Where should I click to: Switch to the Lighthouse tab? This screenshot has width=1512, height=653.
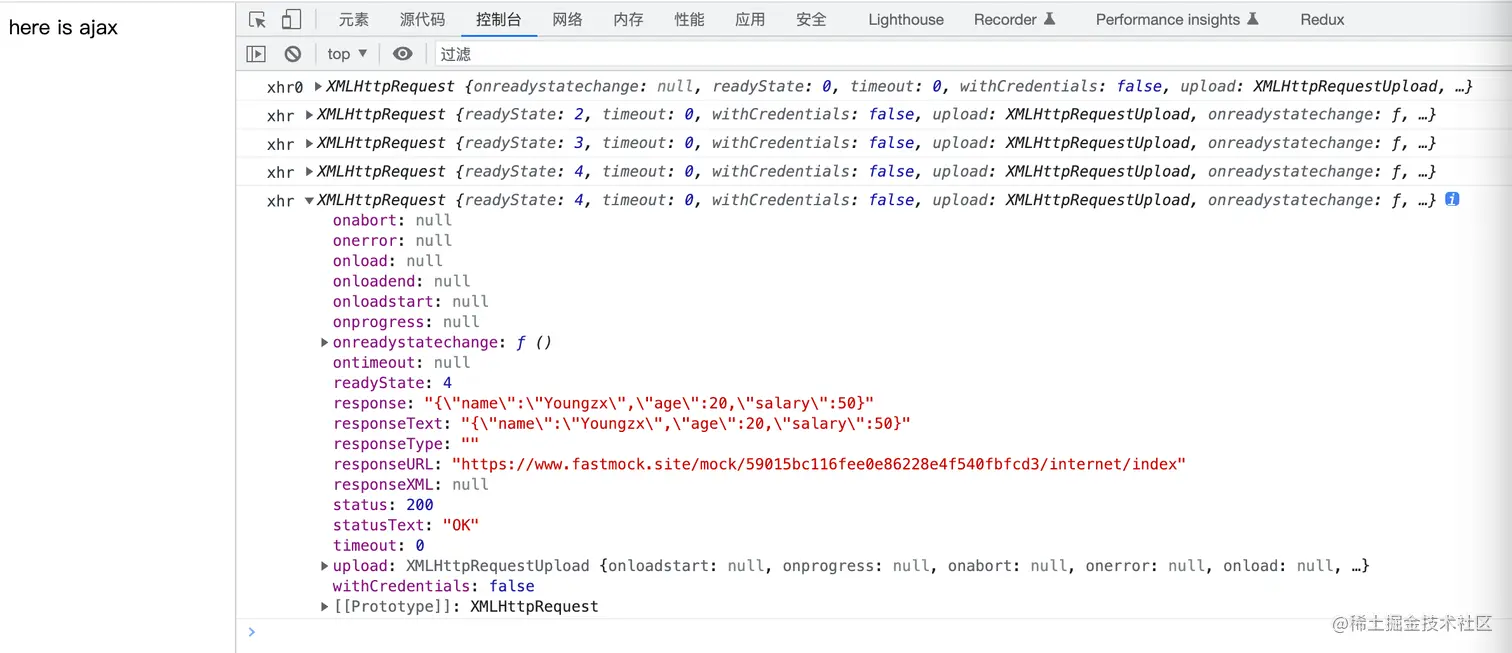906,19
